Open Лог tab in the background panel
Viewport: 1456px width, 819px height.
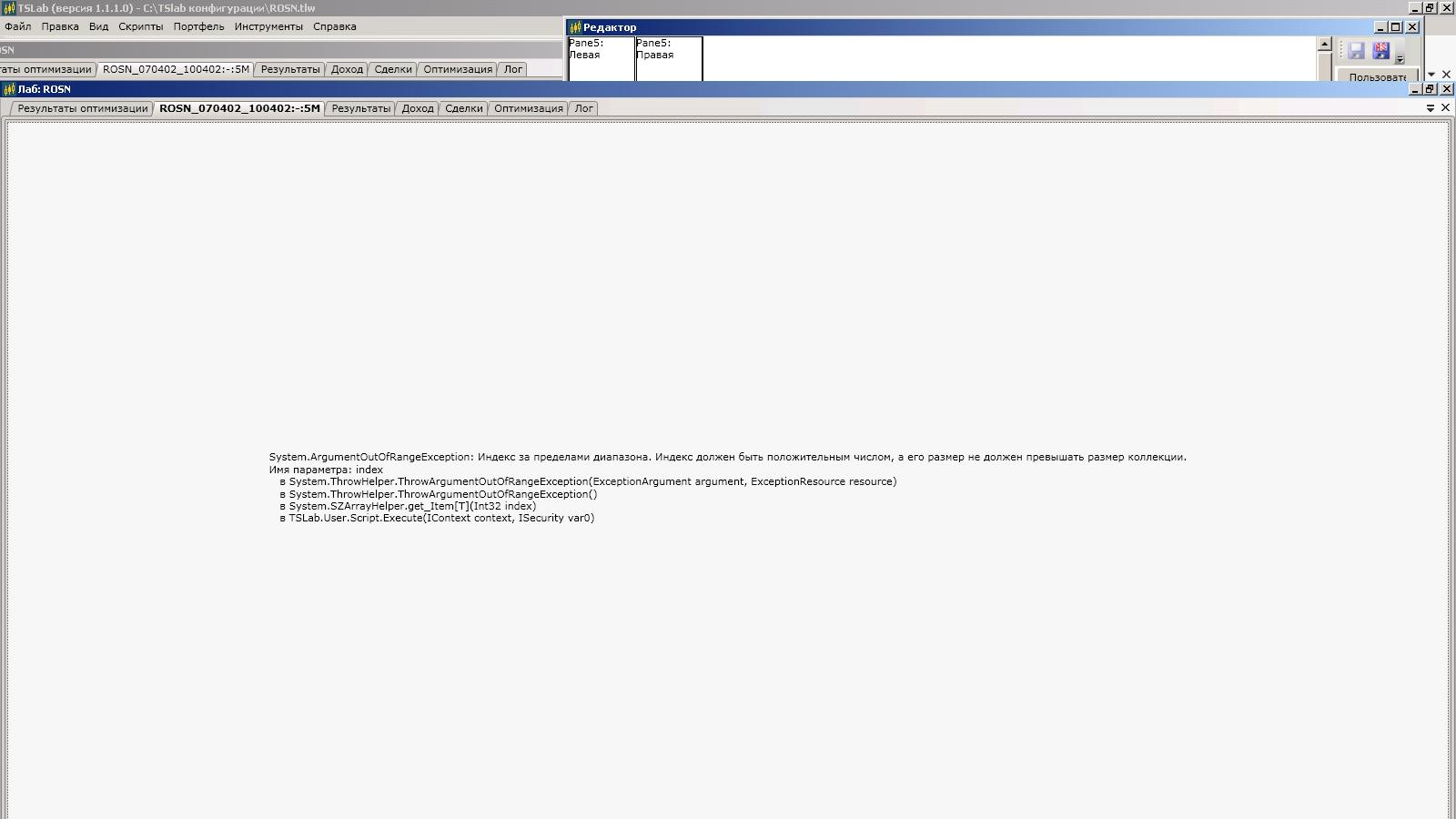point(513,69)
